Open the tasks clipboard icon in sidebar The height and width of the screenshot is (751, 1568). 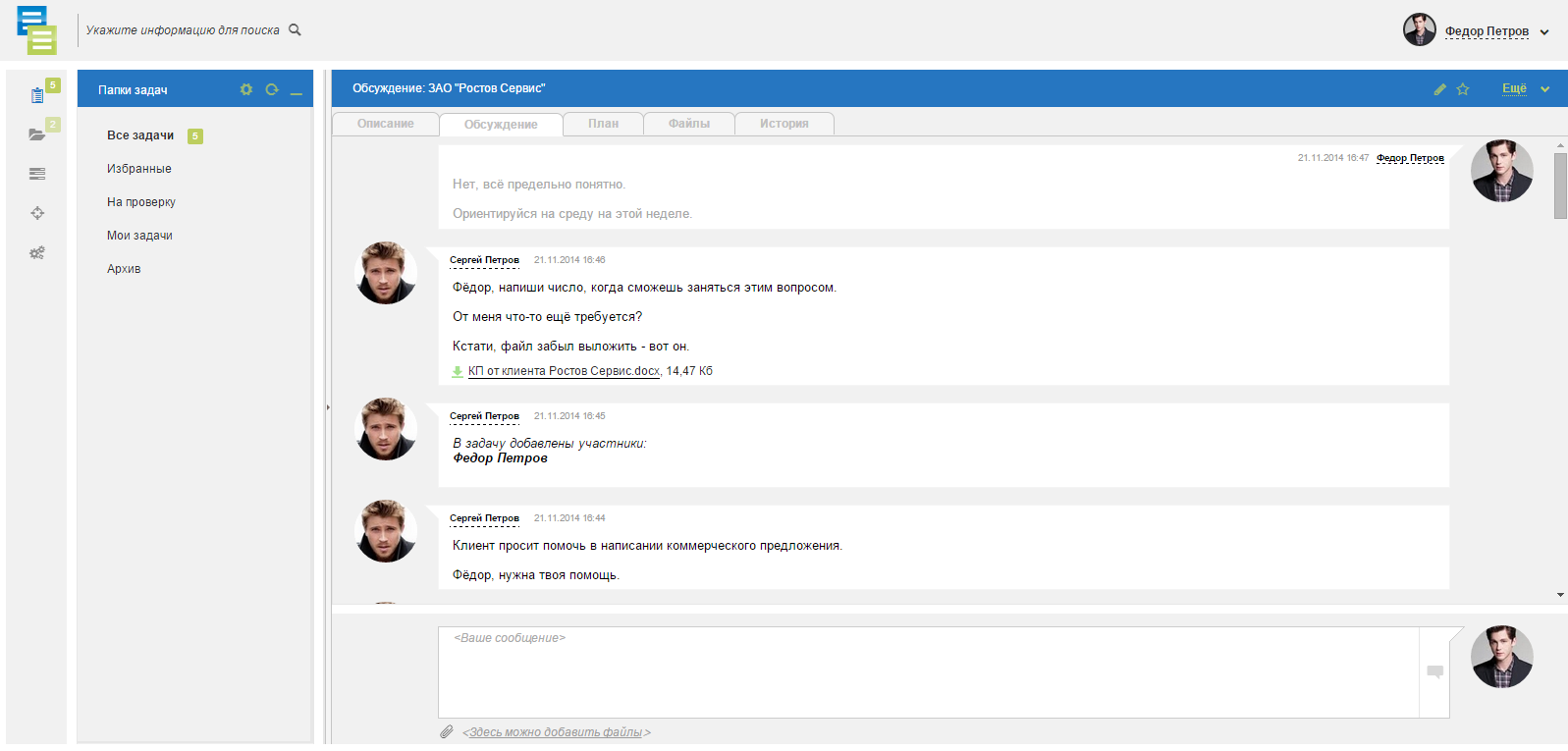pyautogui.click(x=37, y=95)
